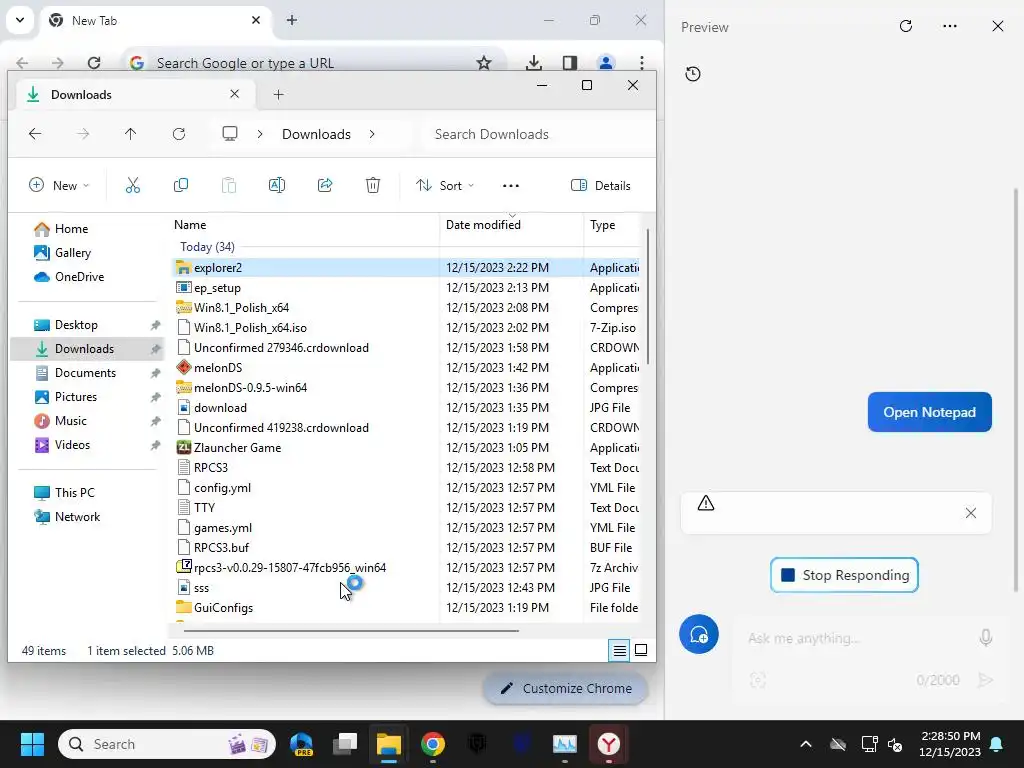Screen dimensions: 1024x768
Task: Click the Windows taskbar Search box
Action: pyautogui.click(x=167, y=744)
